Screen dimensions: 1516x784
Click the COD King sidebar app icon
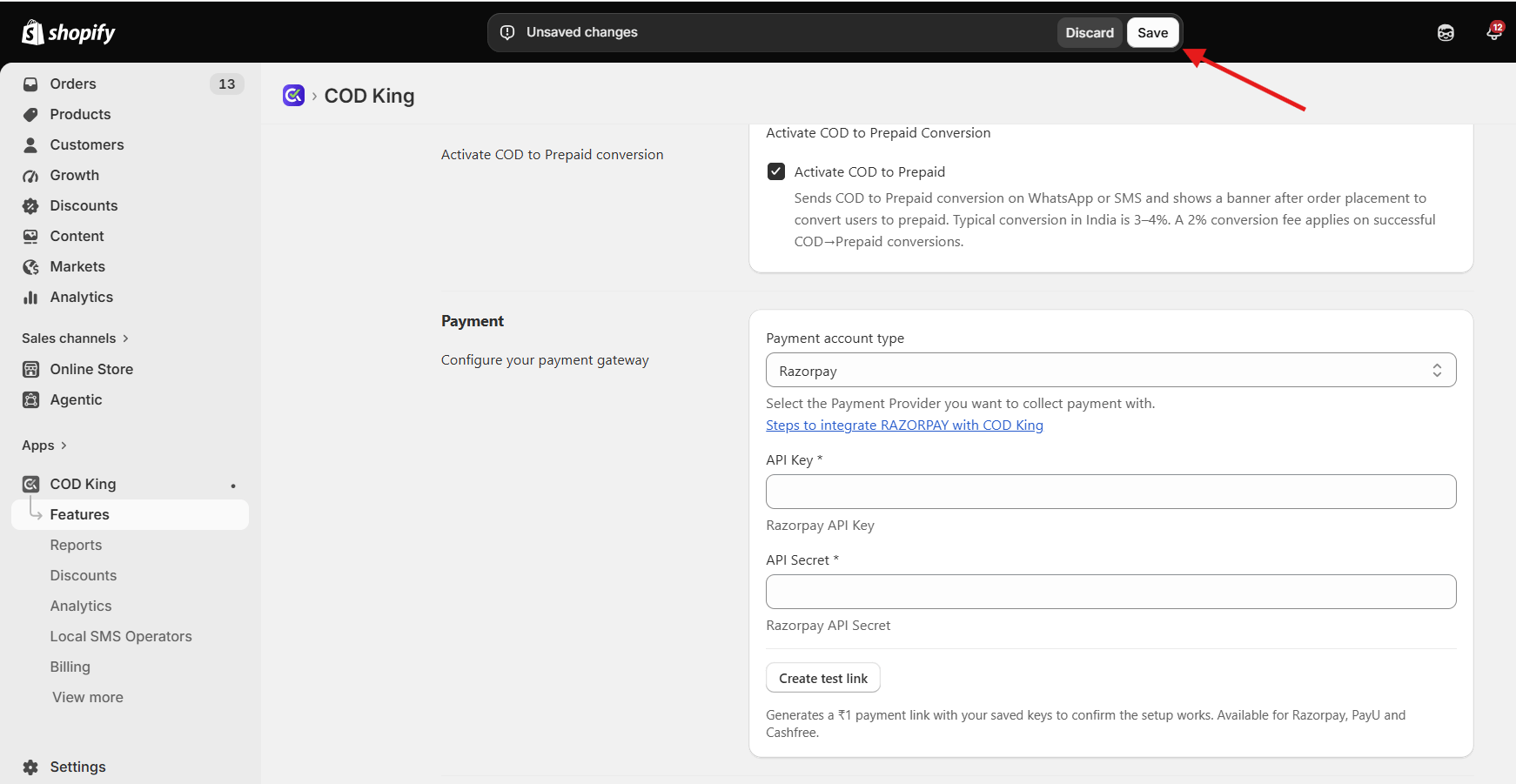[x=30, y=485]
